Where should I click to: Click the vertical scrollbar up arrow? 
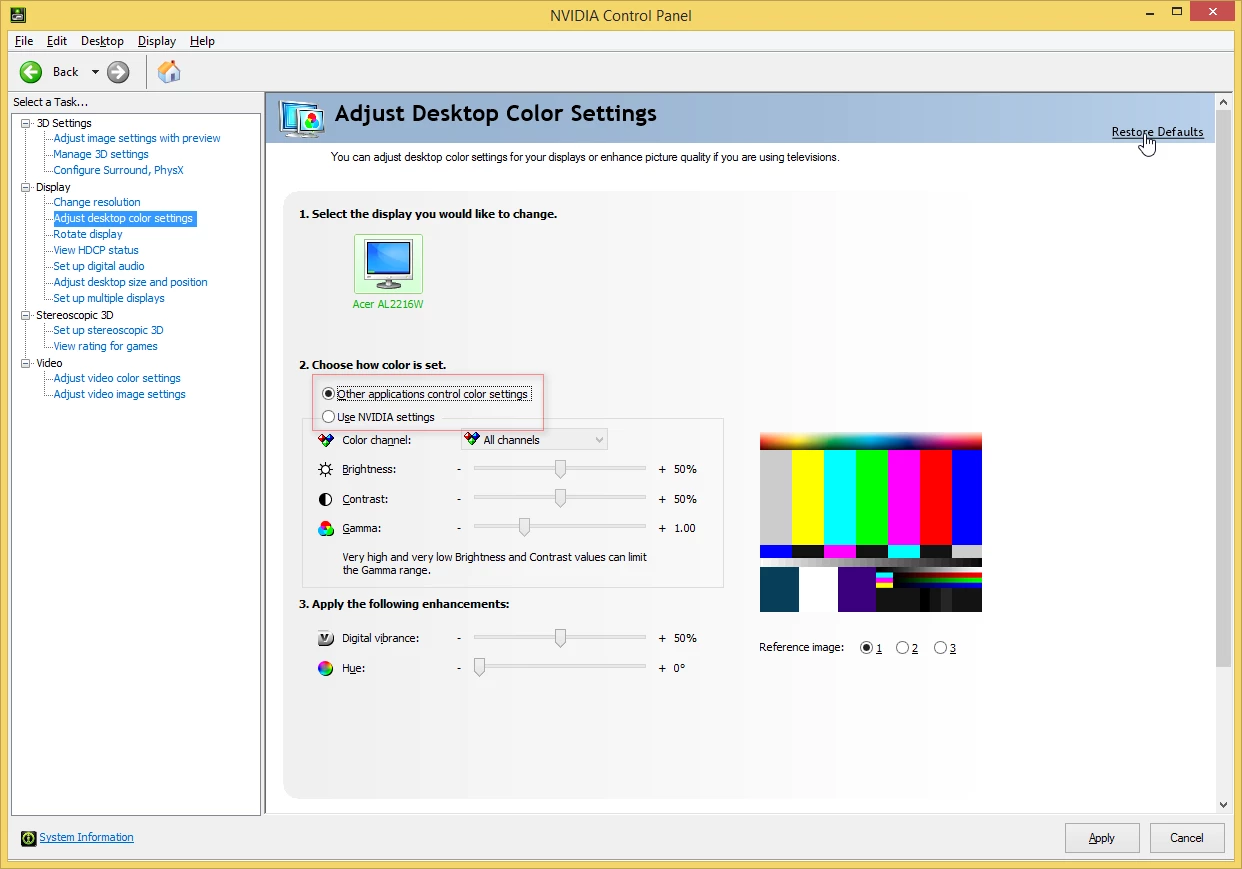click(1223, 101)
